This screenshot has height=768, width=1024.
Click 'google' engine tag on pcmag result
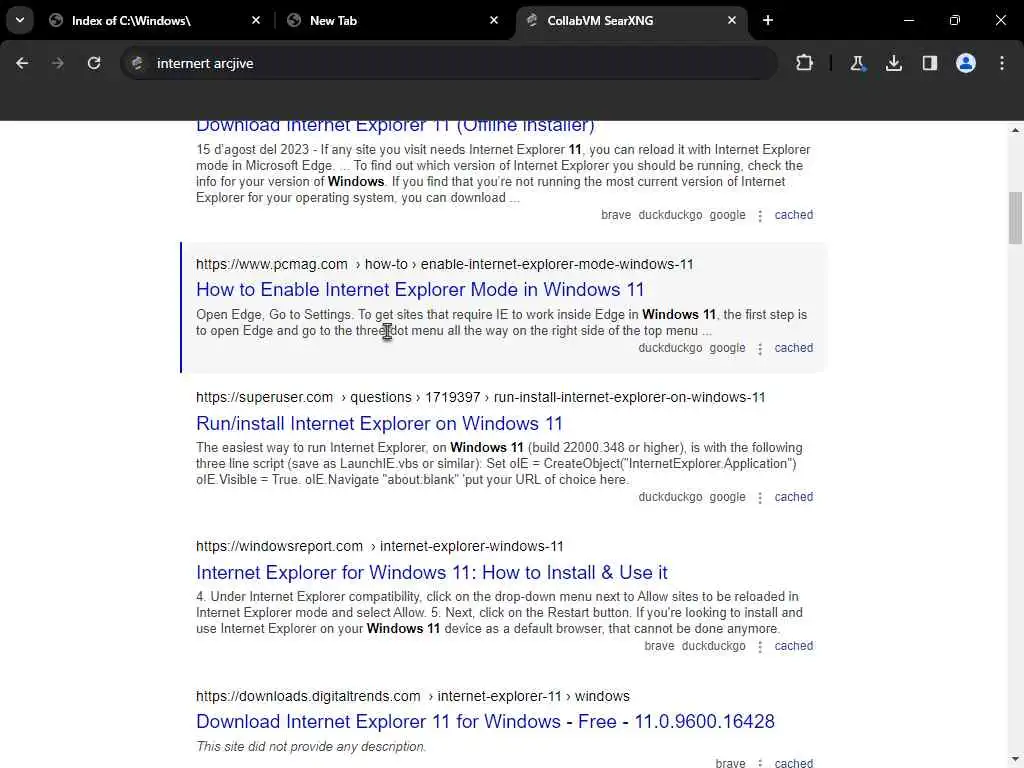[728, 348]
